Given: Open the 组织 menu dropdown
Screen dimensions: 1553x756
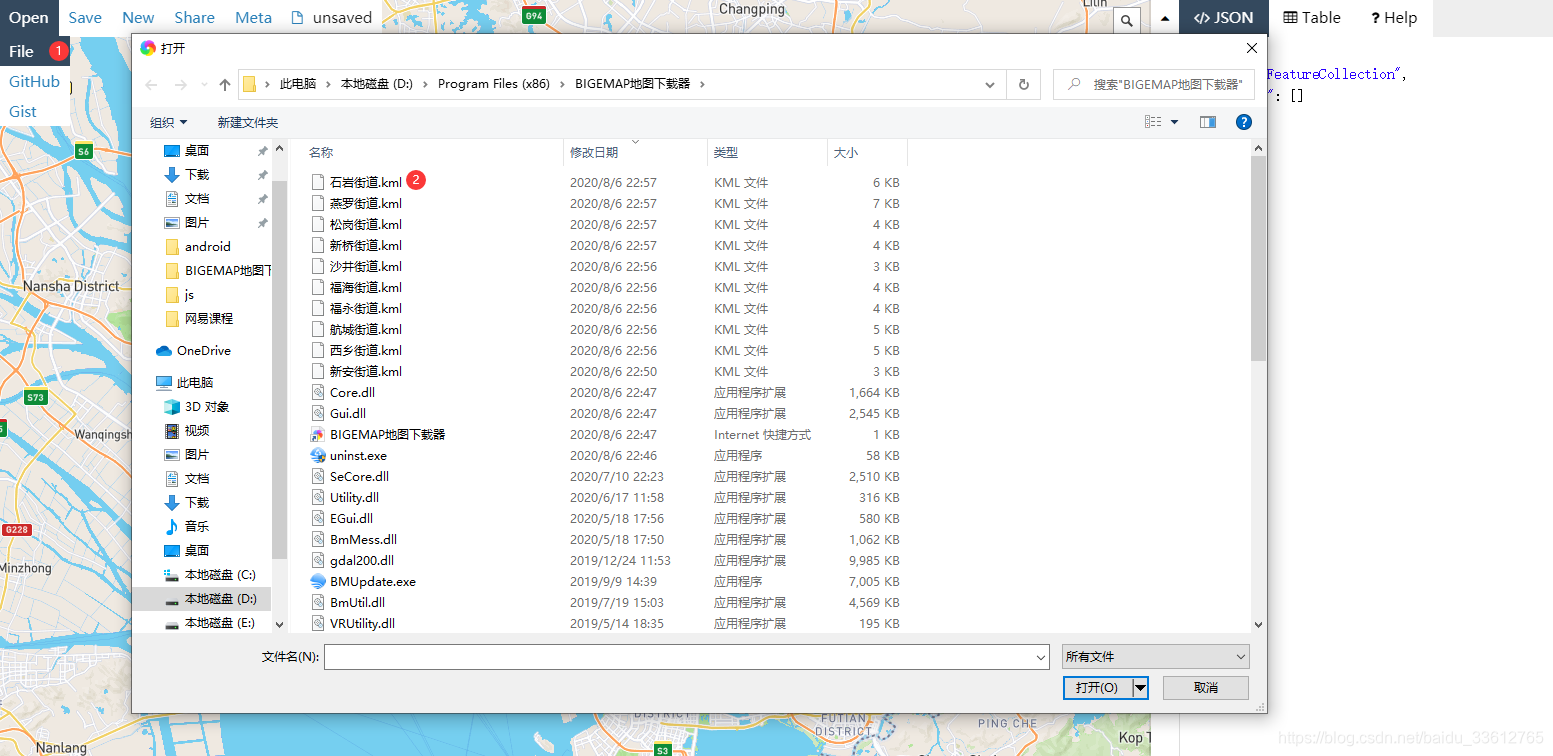Looking at the screenshot, I should pos(169,122).
